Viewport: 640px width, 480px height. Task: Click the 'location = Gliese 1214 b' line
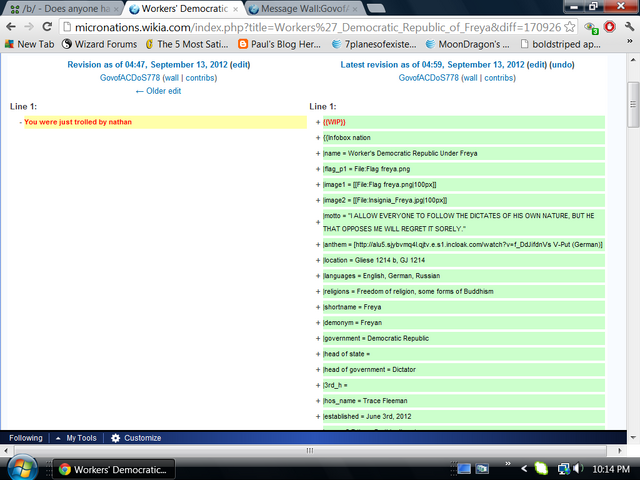tap(464, 260)
